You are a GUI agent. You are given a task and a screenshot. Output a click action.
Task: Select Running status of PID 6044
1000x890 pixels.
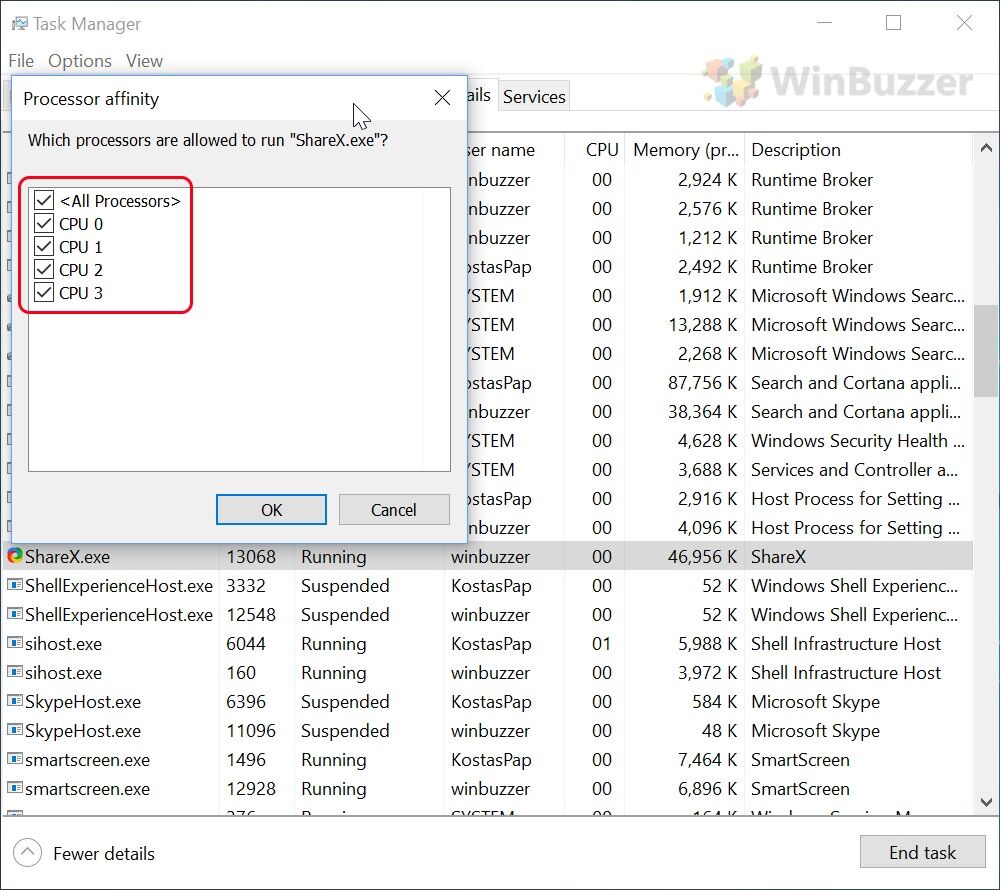(x=334, y=644)
